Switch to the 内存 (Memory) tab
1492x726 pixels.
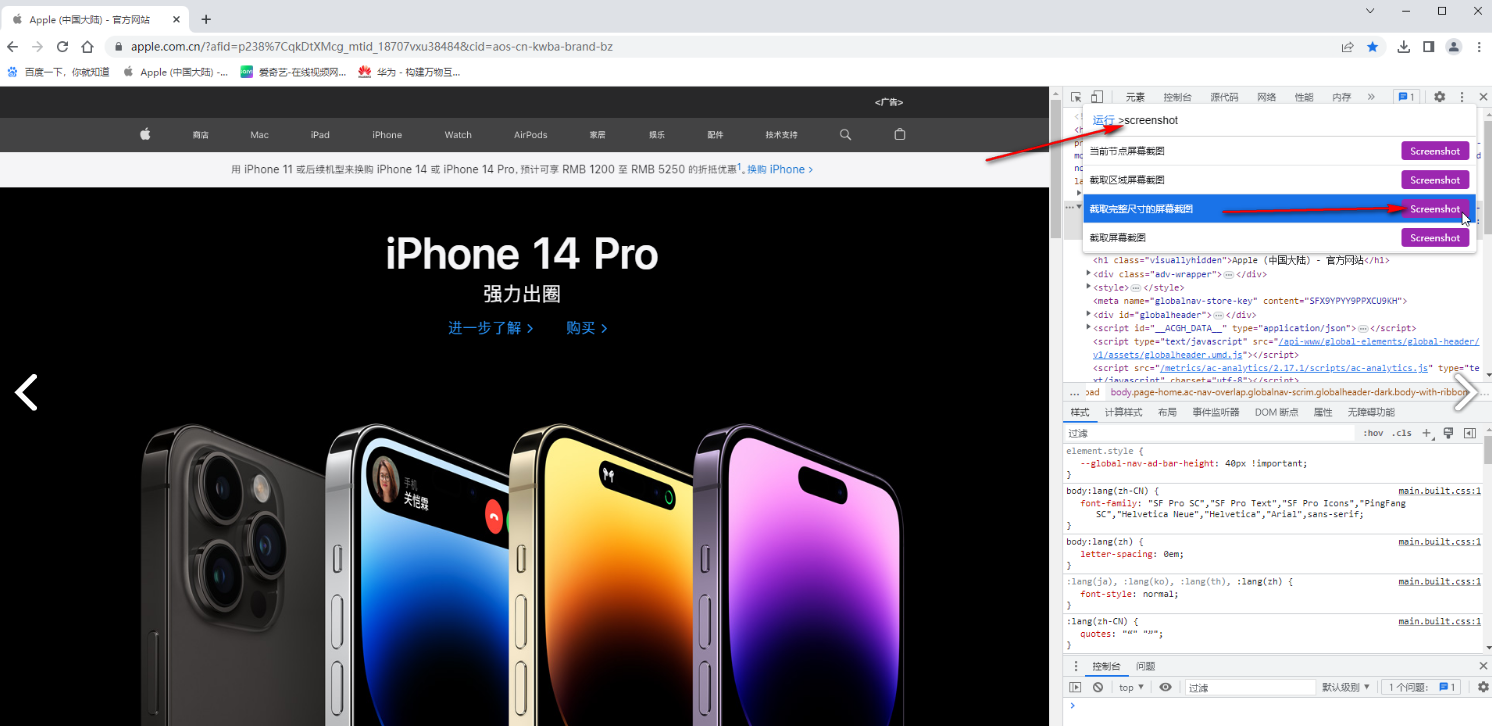(1341, 97)
